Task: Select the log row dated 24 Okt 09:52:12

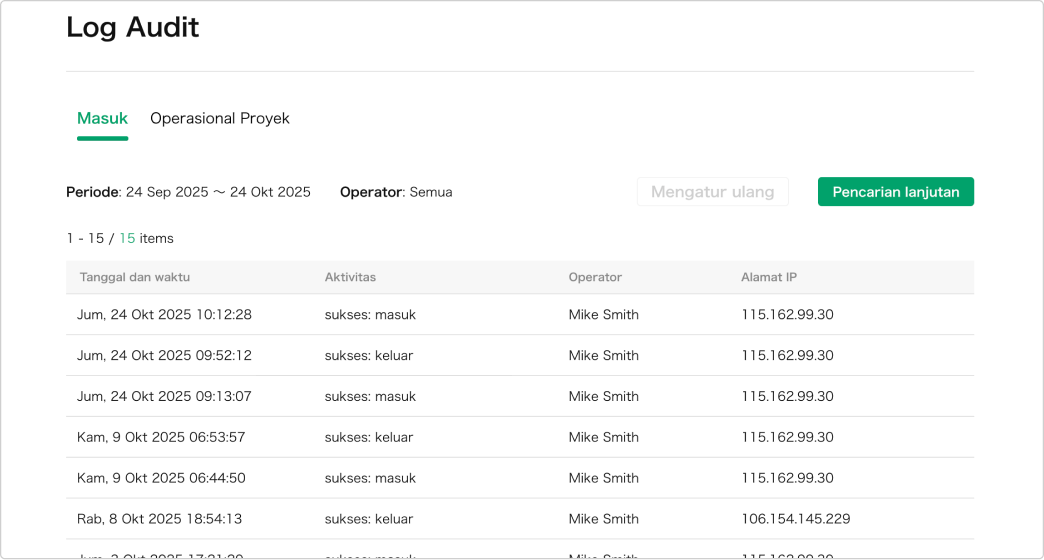Action: pyautogui.click(x=164, y=356)
